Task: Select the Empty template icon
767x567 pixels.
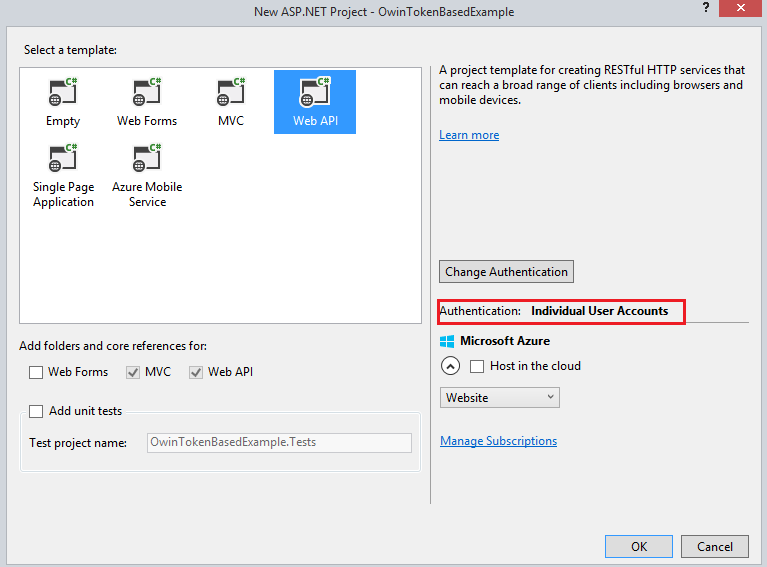Action: (x=63, y=93)
